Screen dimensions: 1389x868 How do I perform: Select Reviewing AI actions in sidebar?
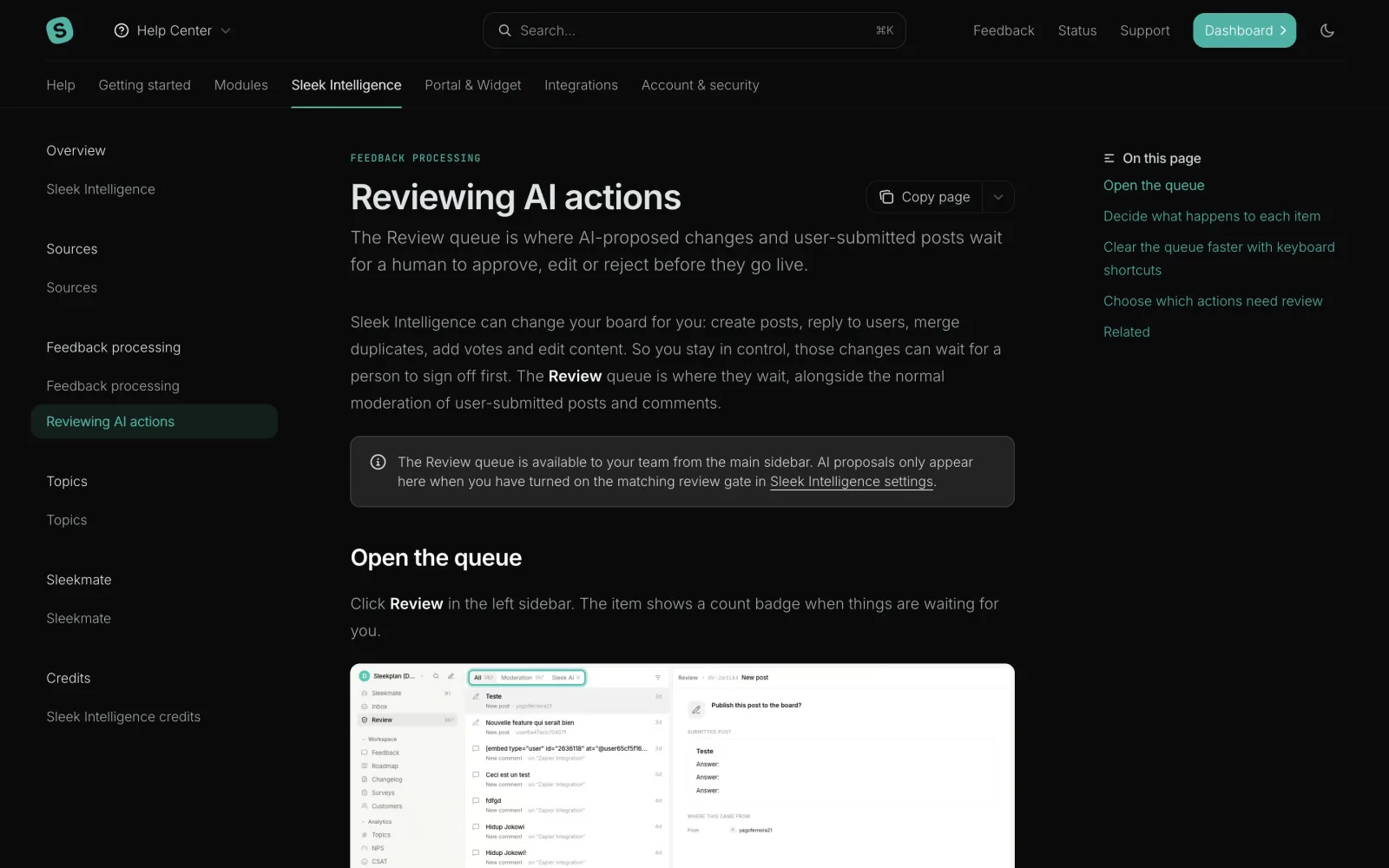click(x=155, y=422)
